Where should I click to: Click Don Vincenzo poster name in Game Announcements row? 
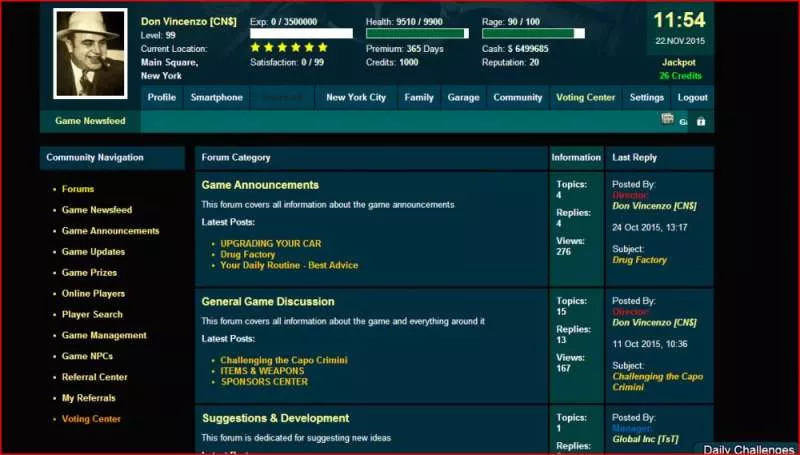655,206
